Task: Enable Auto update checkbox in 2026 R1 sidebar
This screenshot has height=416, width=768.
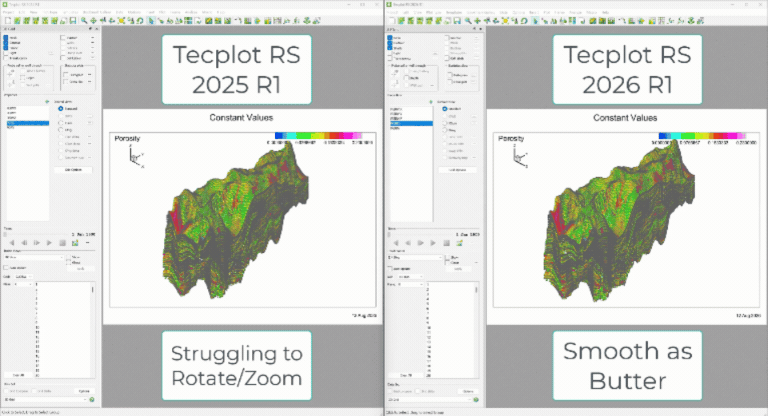Action: tap(390, 269)
